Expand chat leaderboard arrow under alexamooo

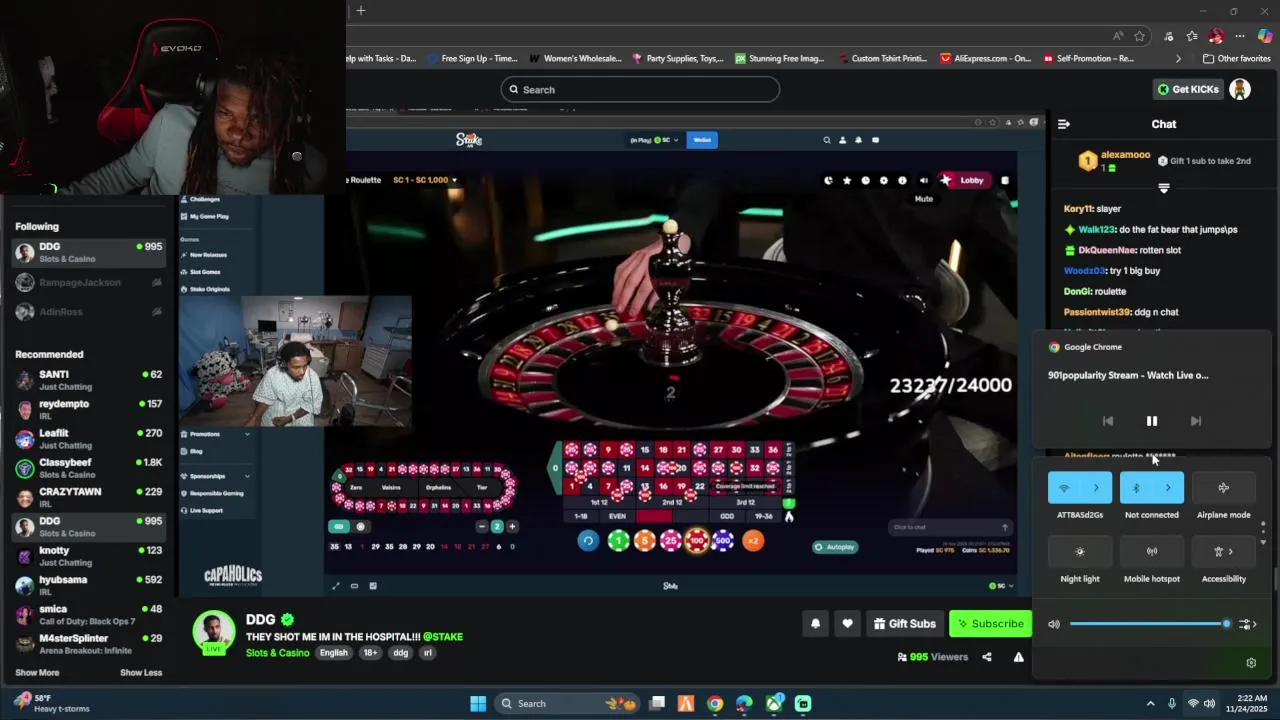tap(1164, 188)
